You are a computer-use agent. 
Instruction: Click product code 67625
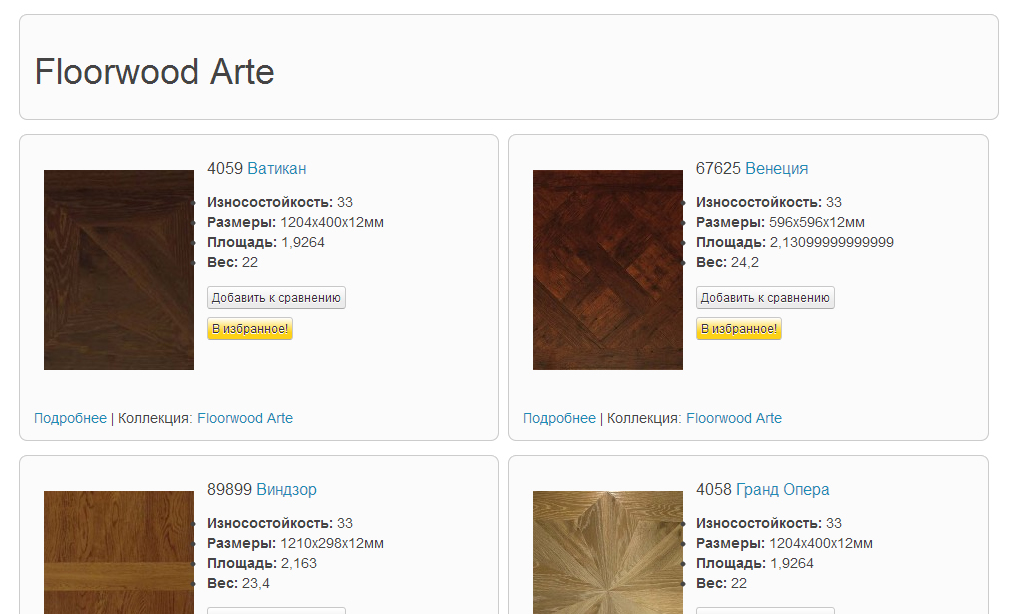718,168
